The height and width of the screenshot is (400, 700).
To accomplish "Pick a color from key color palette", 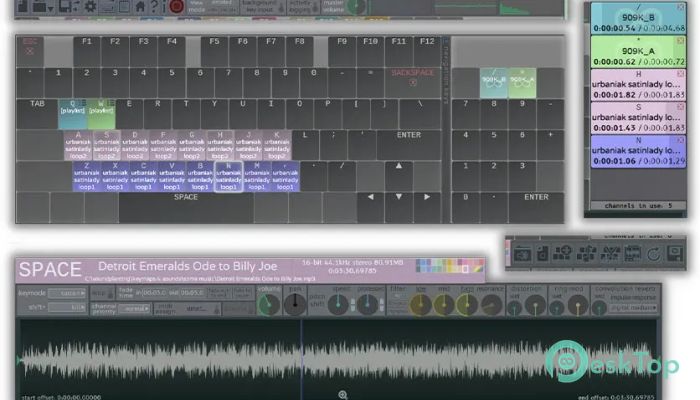I will (x=450, y=266).
